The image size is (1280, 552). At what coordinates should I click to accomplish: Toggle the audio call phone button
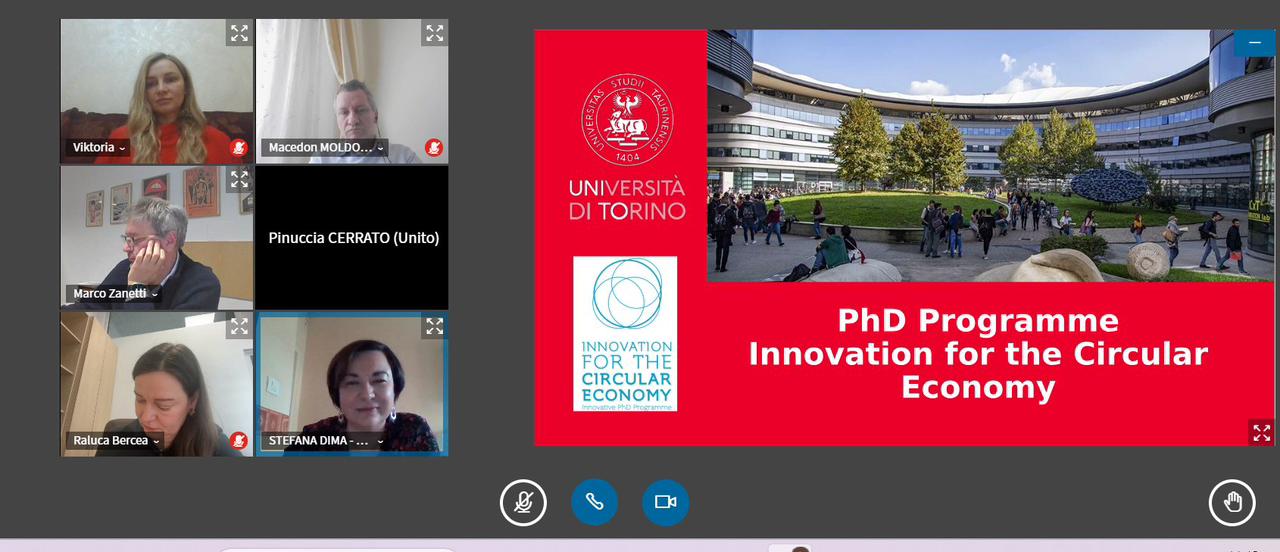[x=594, y=502]
